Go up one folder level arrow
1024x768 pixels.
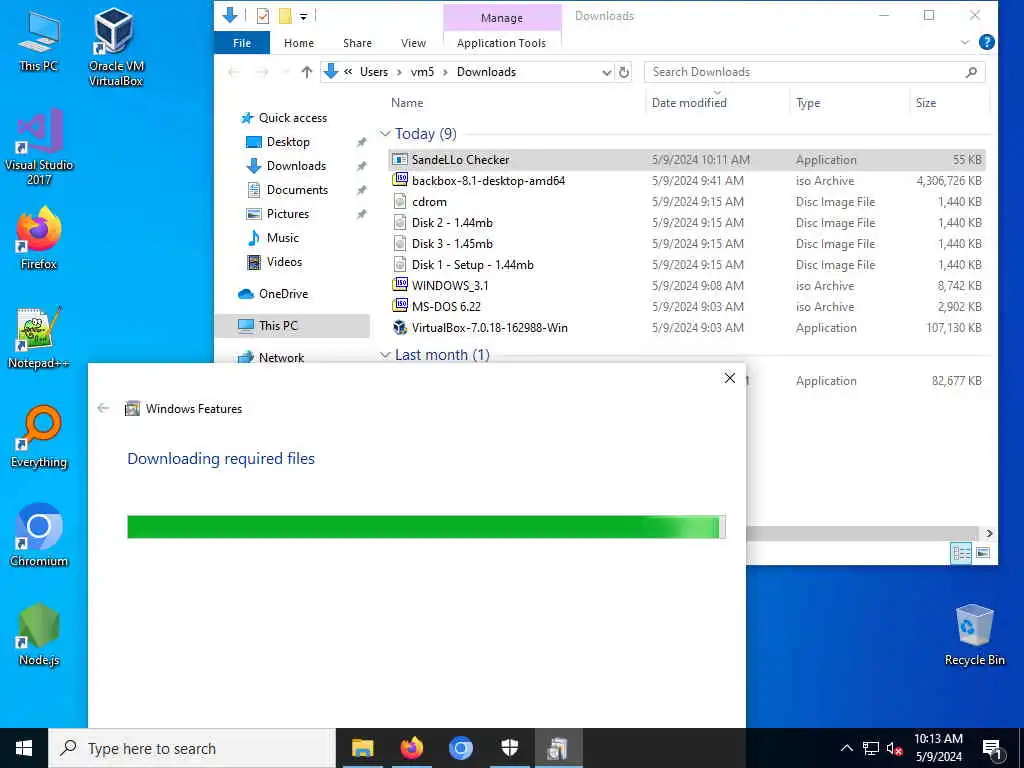(306, 72)
